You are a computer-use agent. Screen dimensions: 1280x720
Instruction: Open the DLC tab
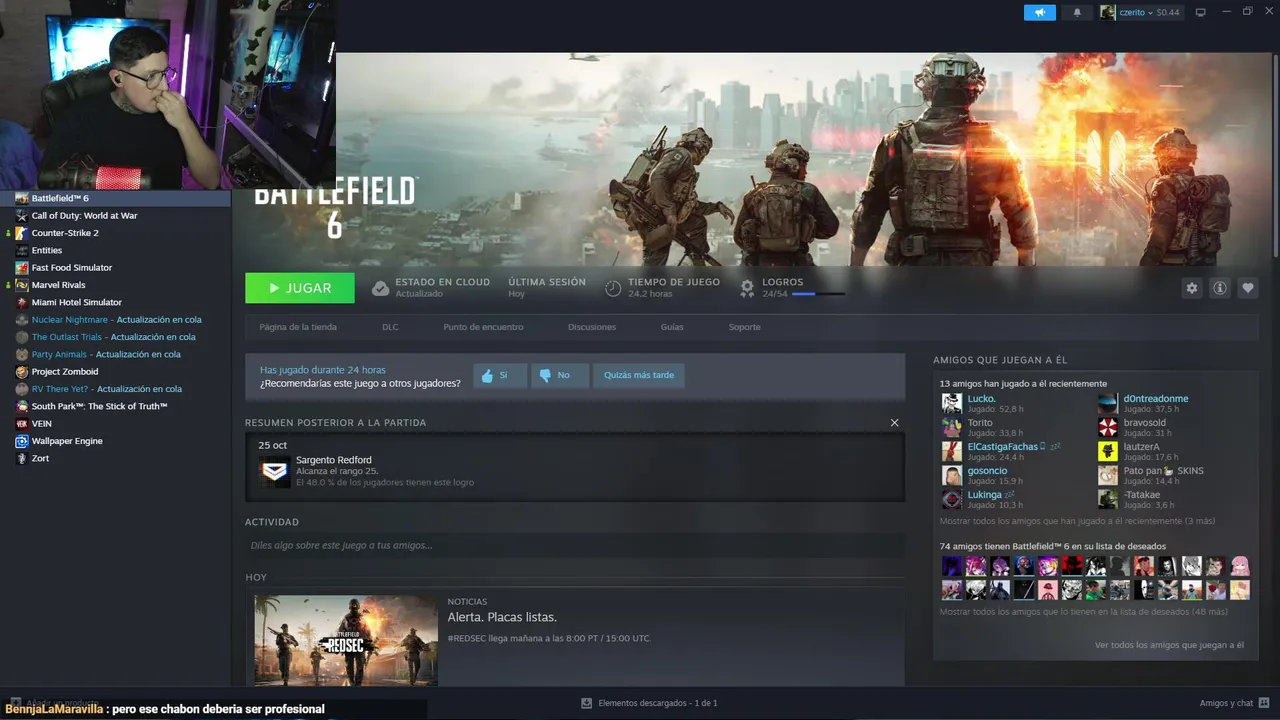tap(390, 327)
